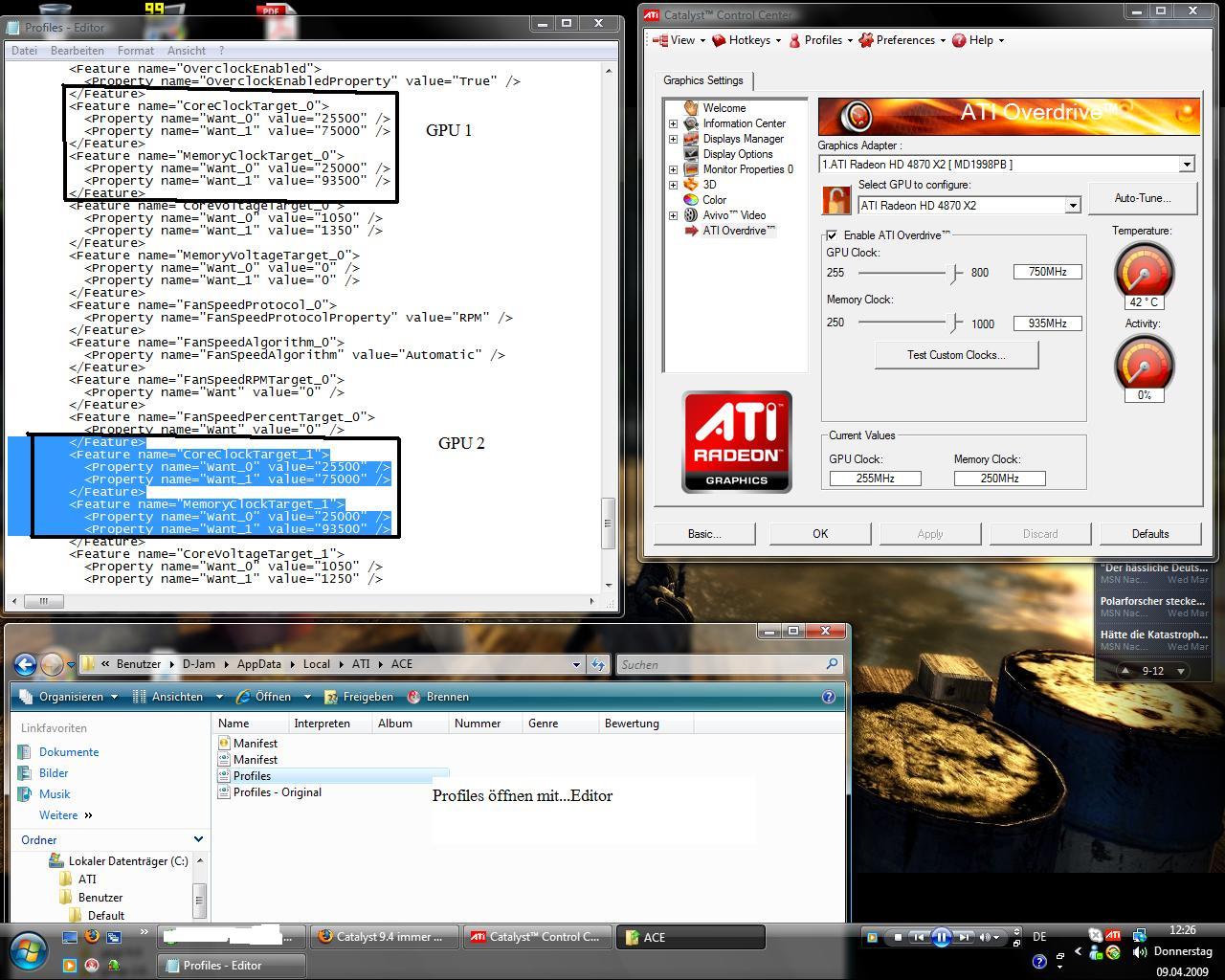Viewport: 1225px width, 980px height.
Task: Open the Bilder favorite link
Action: coord(54,773)
